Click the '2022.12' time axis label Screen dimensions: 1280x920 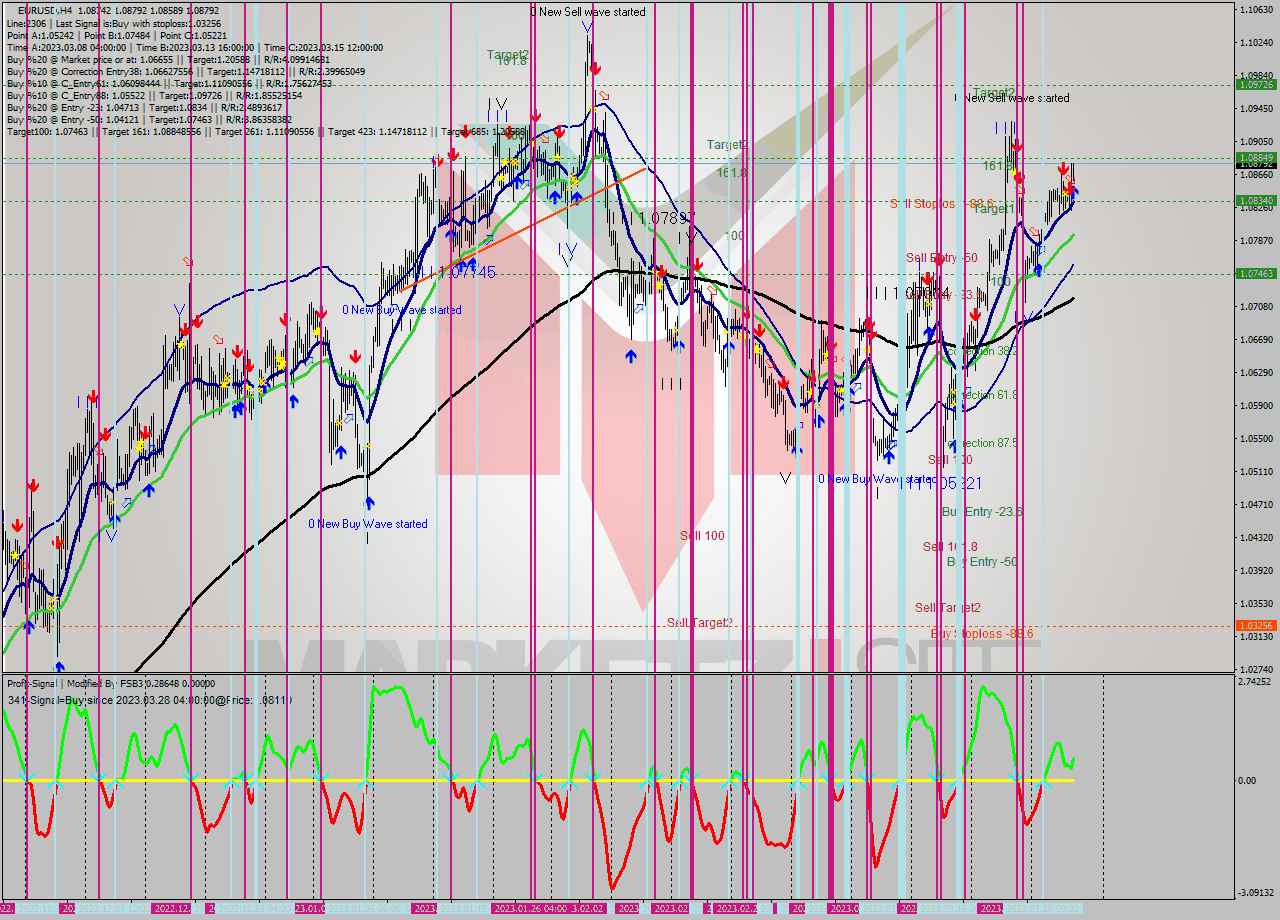click(170, 908)
